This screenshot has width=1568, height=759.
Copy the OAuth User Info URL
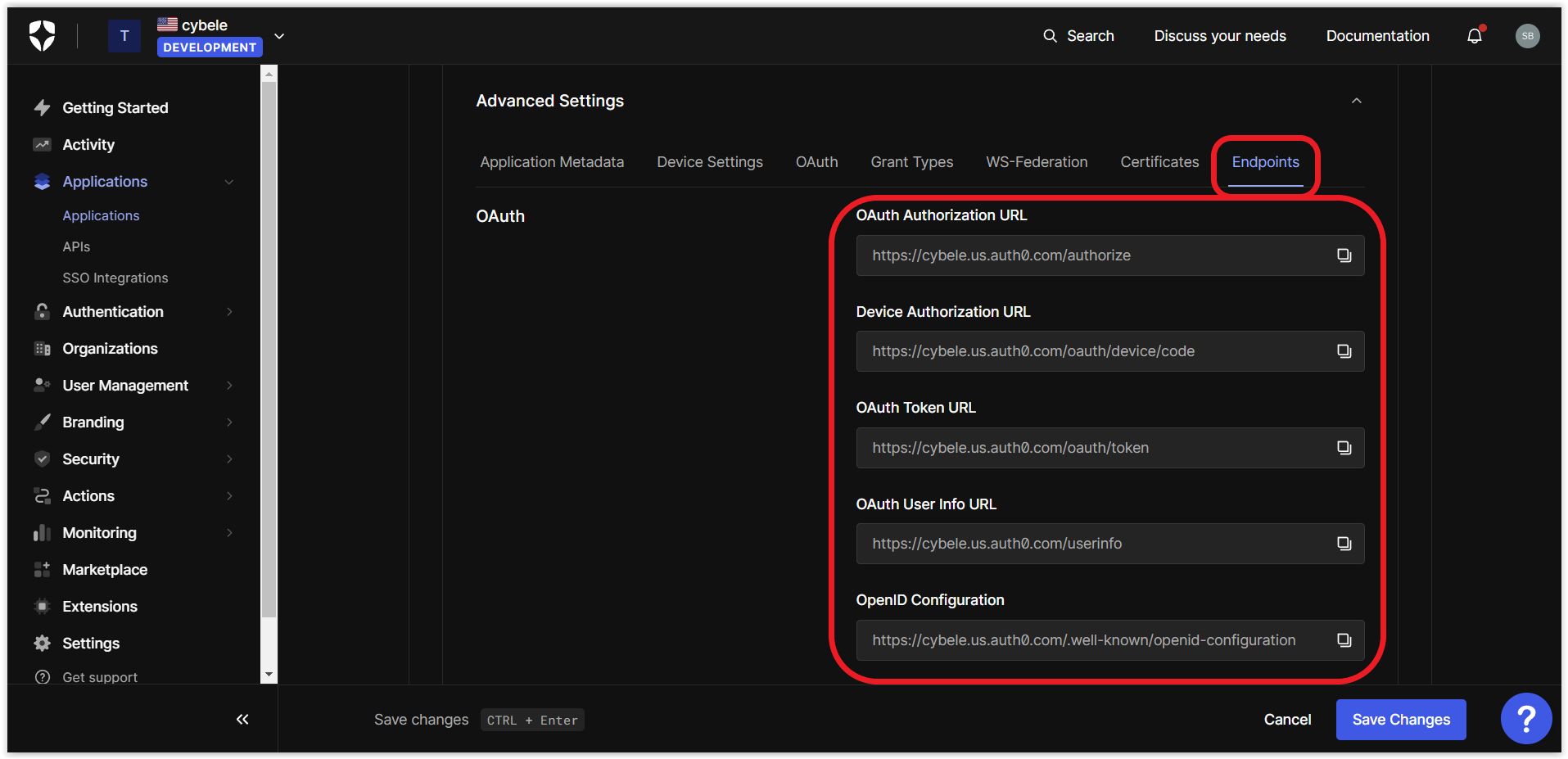click(x=1344, y=544)
